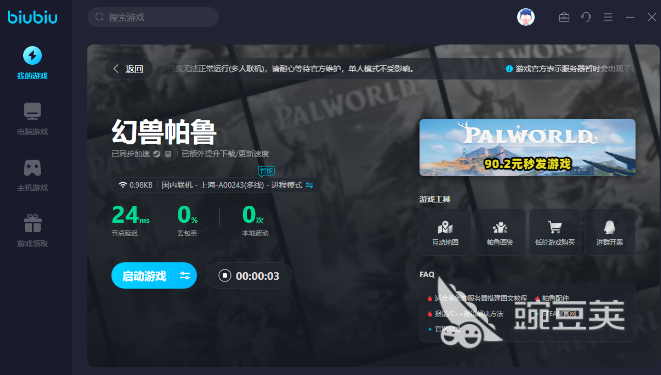Open launch settings sliders beside 启动游戏

coord(185,276)
